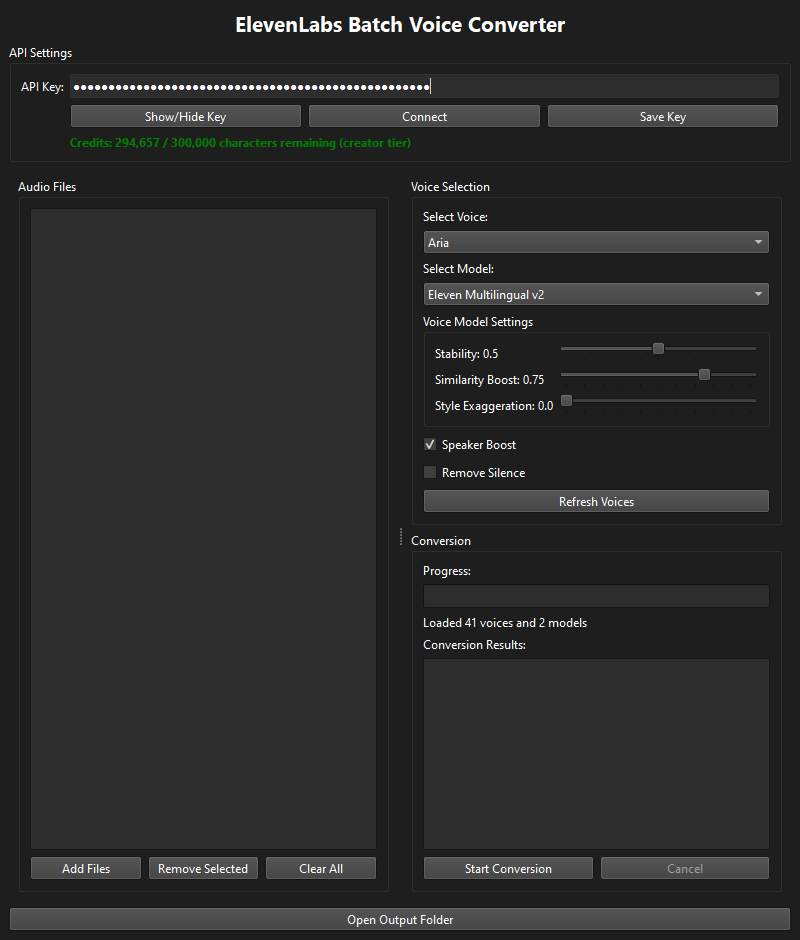Click the 'Style Exaggeration: 0.0' label
The width and height of the screenshot is (800, 940).
coord(494,406)
